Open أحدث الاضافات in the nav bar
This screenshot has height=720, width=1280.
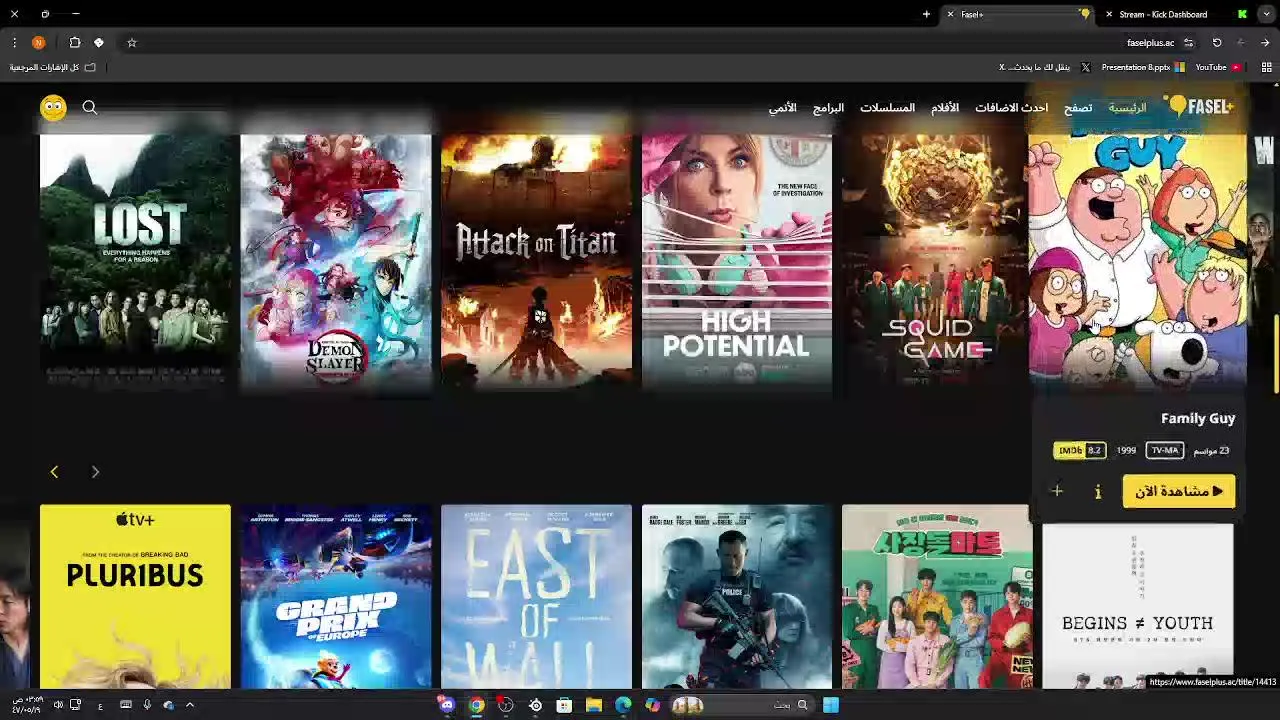pos(1011,107)
